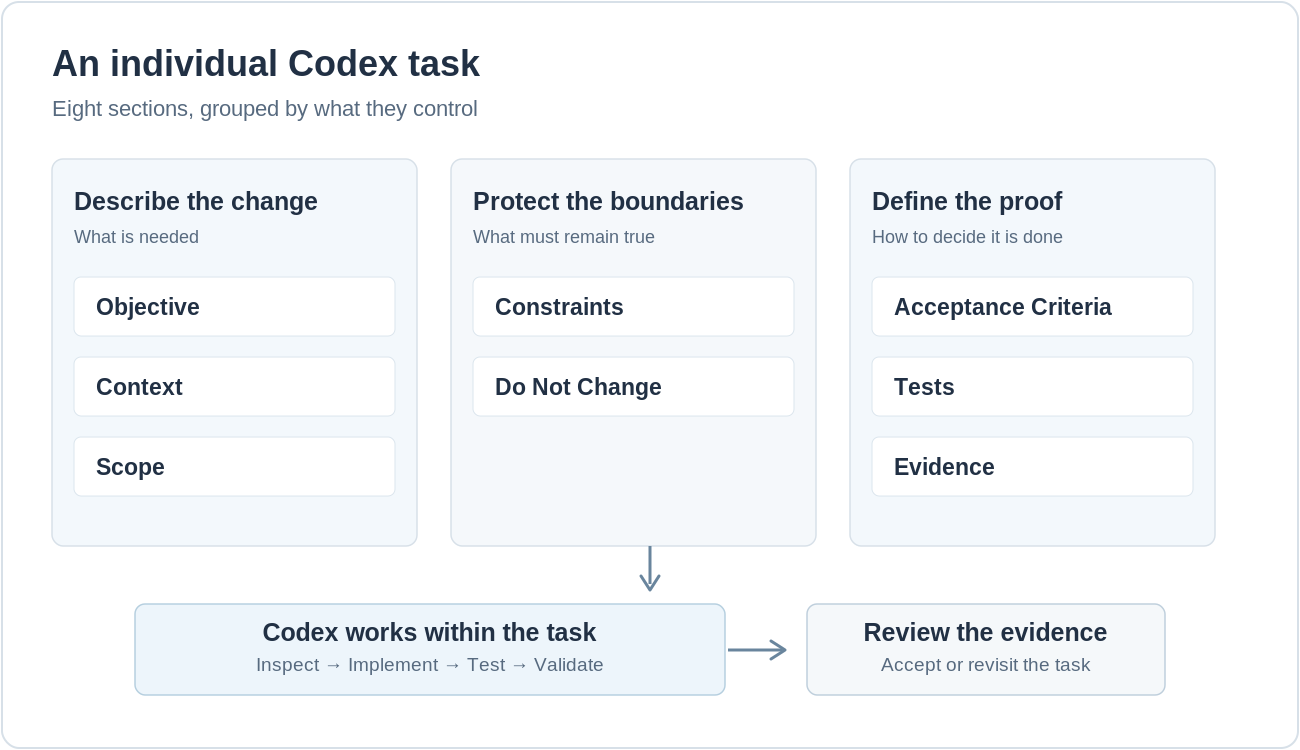Viewport: 1300px width, 750px height.
Task: Choose the Scope section box
Action: [x=234, y=467]
